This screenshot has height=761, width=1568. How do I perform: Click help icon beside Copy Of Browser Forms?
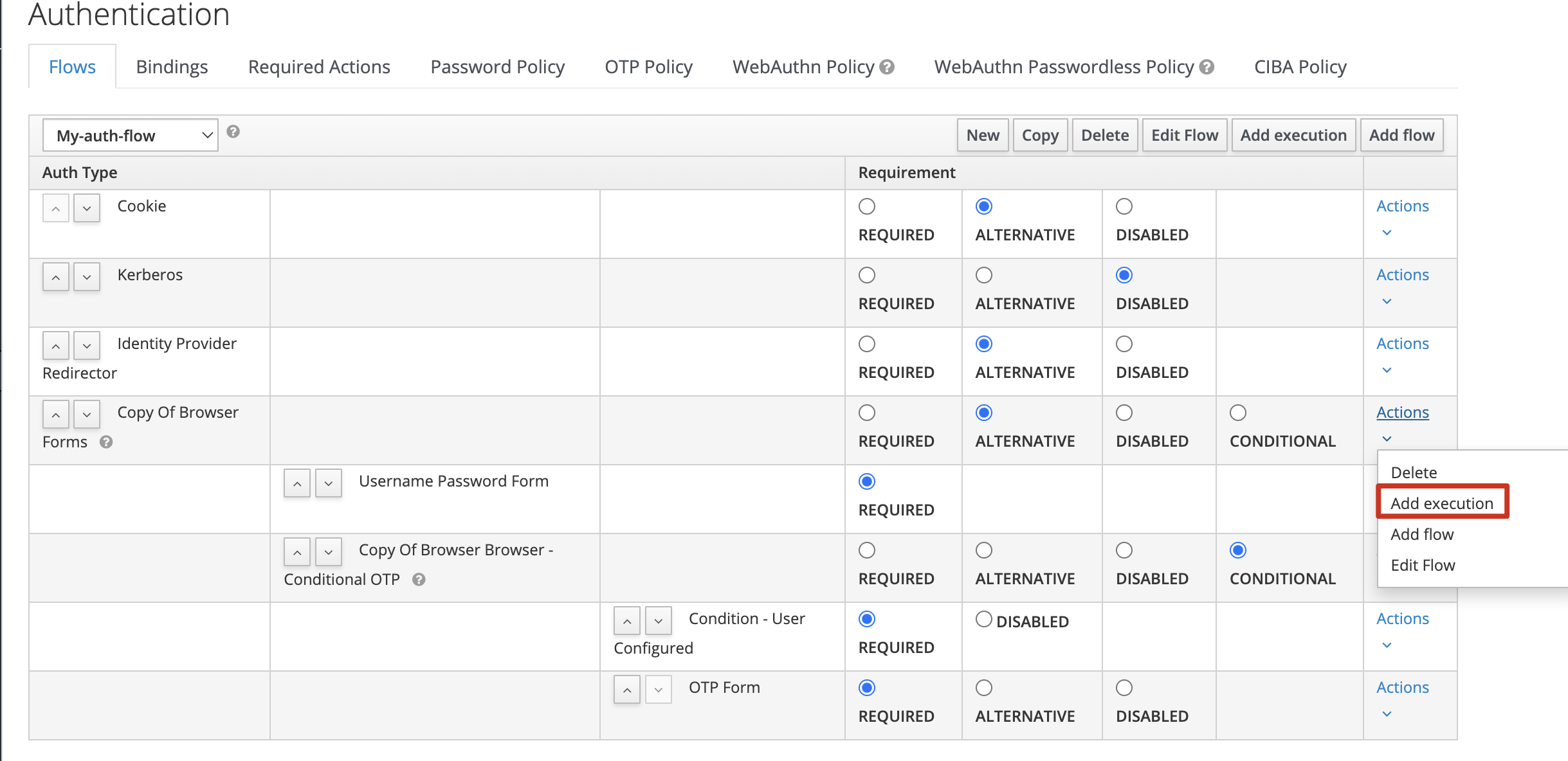pos(106,442)
